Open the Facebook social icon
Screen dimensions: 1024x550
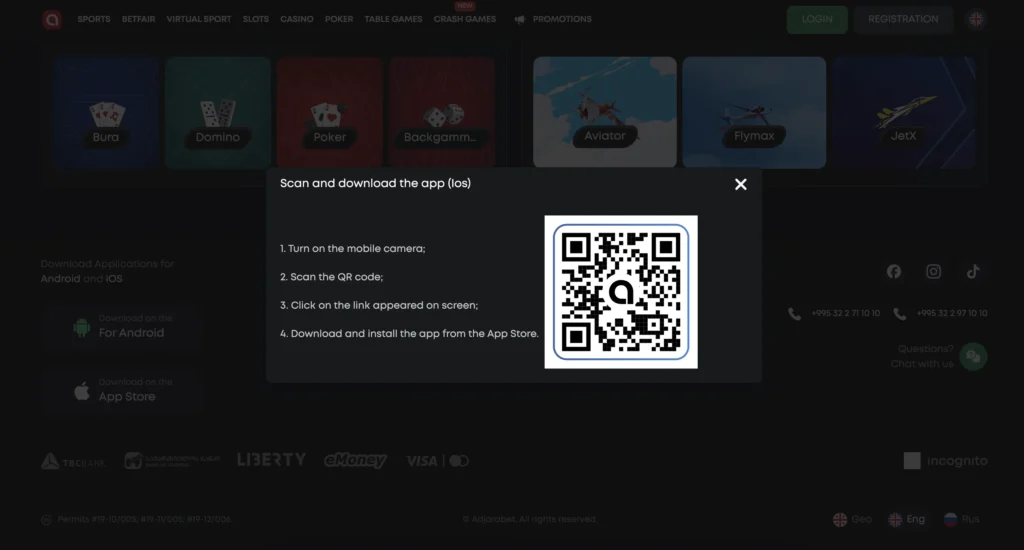[x=893, y=272]
